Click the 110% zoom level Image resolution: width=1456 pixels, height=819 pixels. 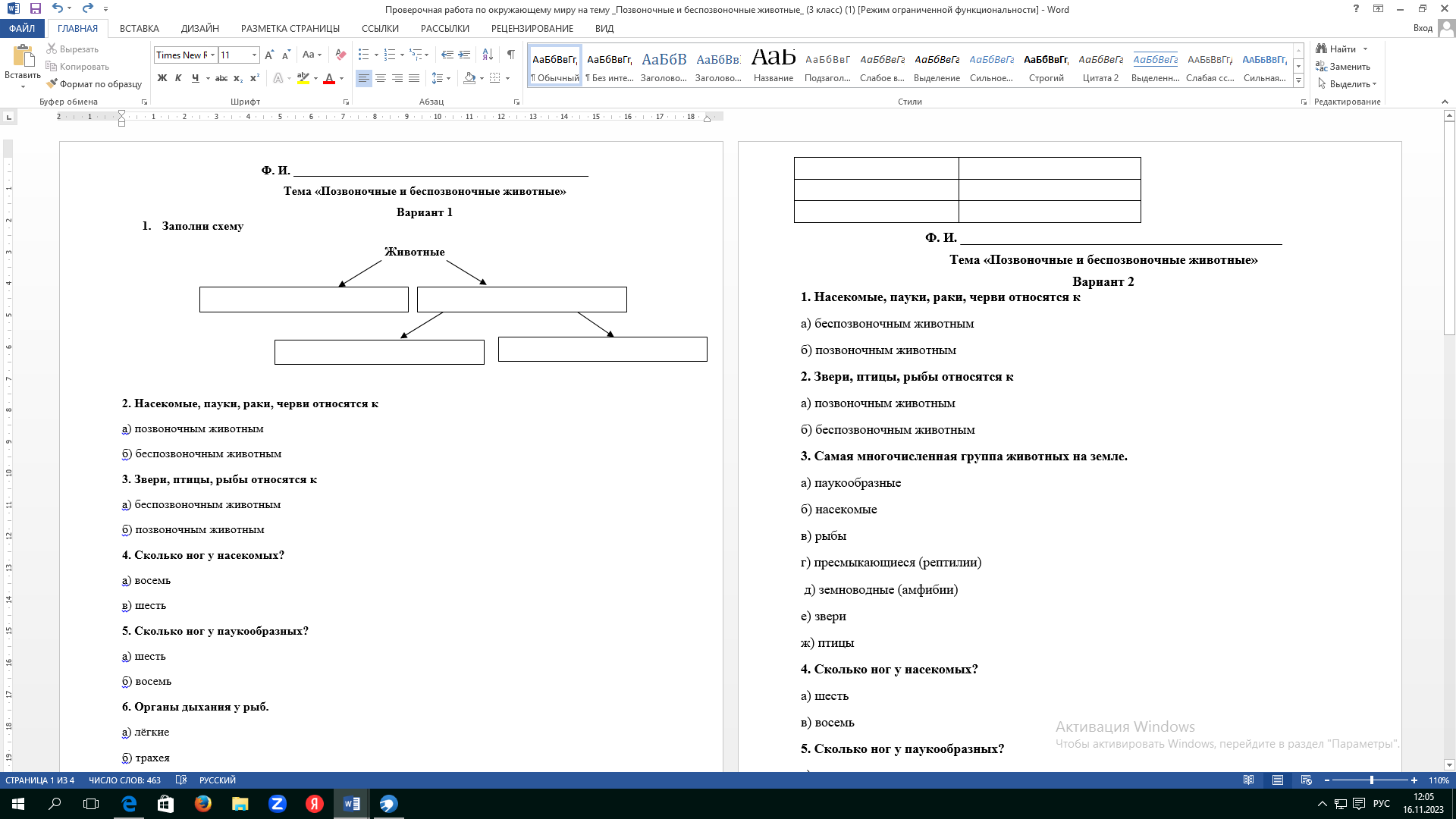pyautogui.click(x=1439, y=780)
